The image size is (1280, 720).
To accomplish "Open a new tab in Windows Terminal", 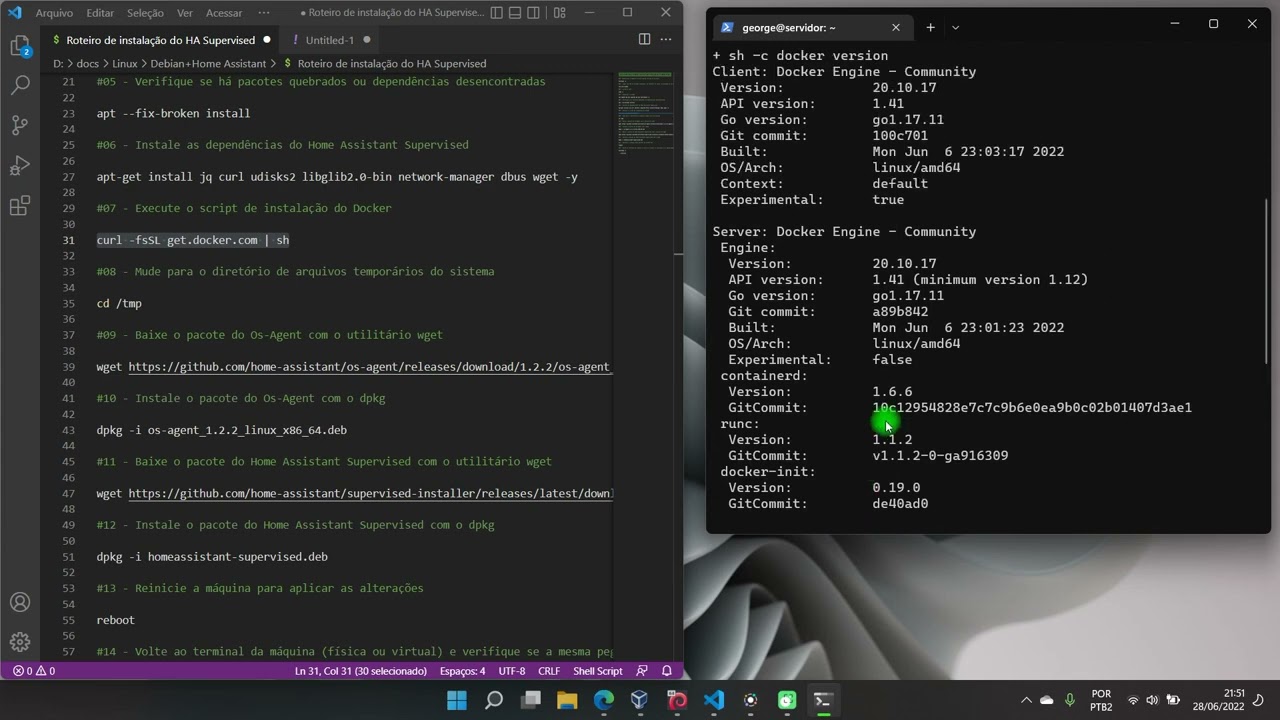I will pyautogui.click(x=930, y=27).
